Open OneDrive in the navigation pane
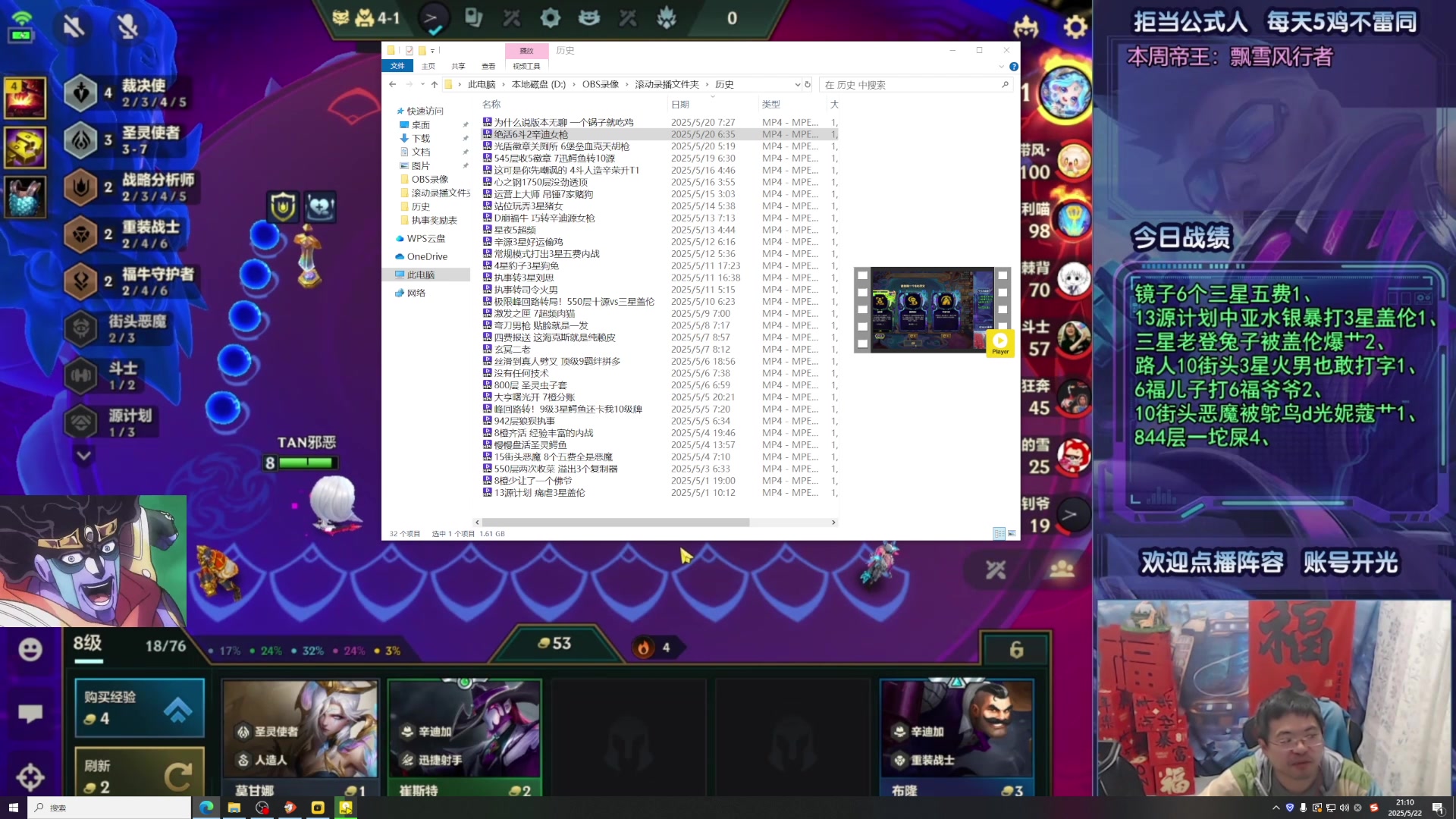Screen dimensions: 1456x819 point(427,256)
